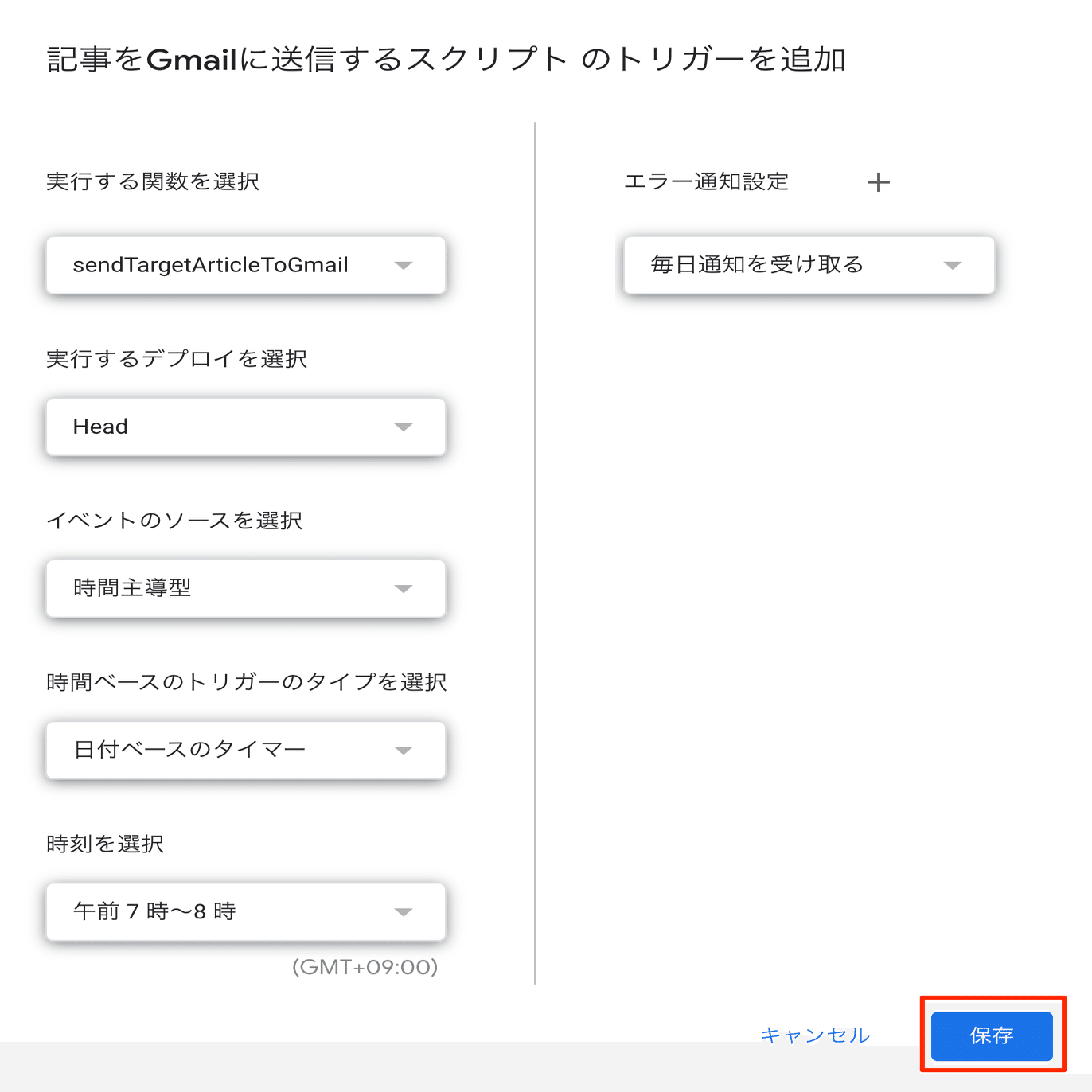Click the arrow on the sendTargetArticleToGmail dropdown

(404, 265)
